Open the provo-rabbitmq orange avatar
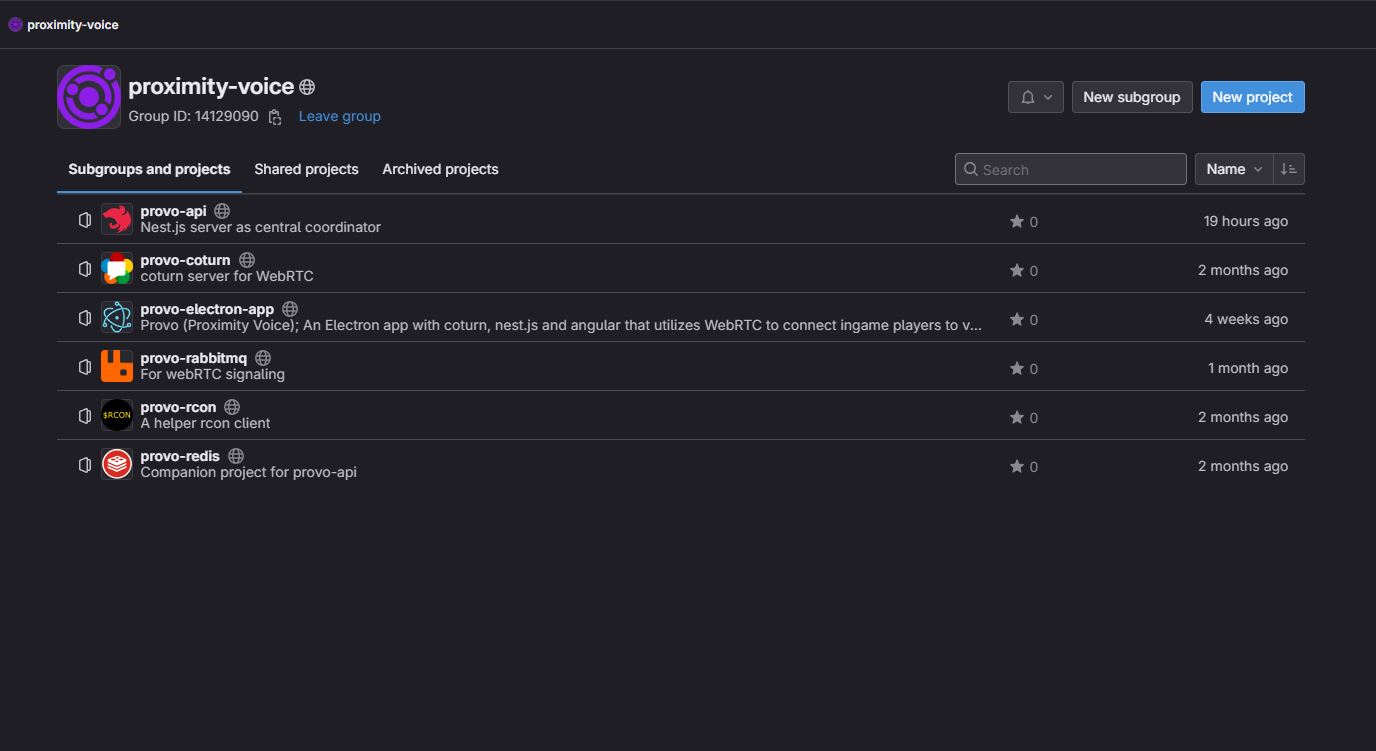Screen dimensions: 1376x751 point(117,366)
